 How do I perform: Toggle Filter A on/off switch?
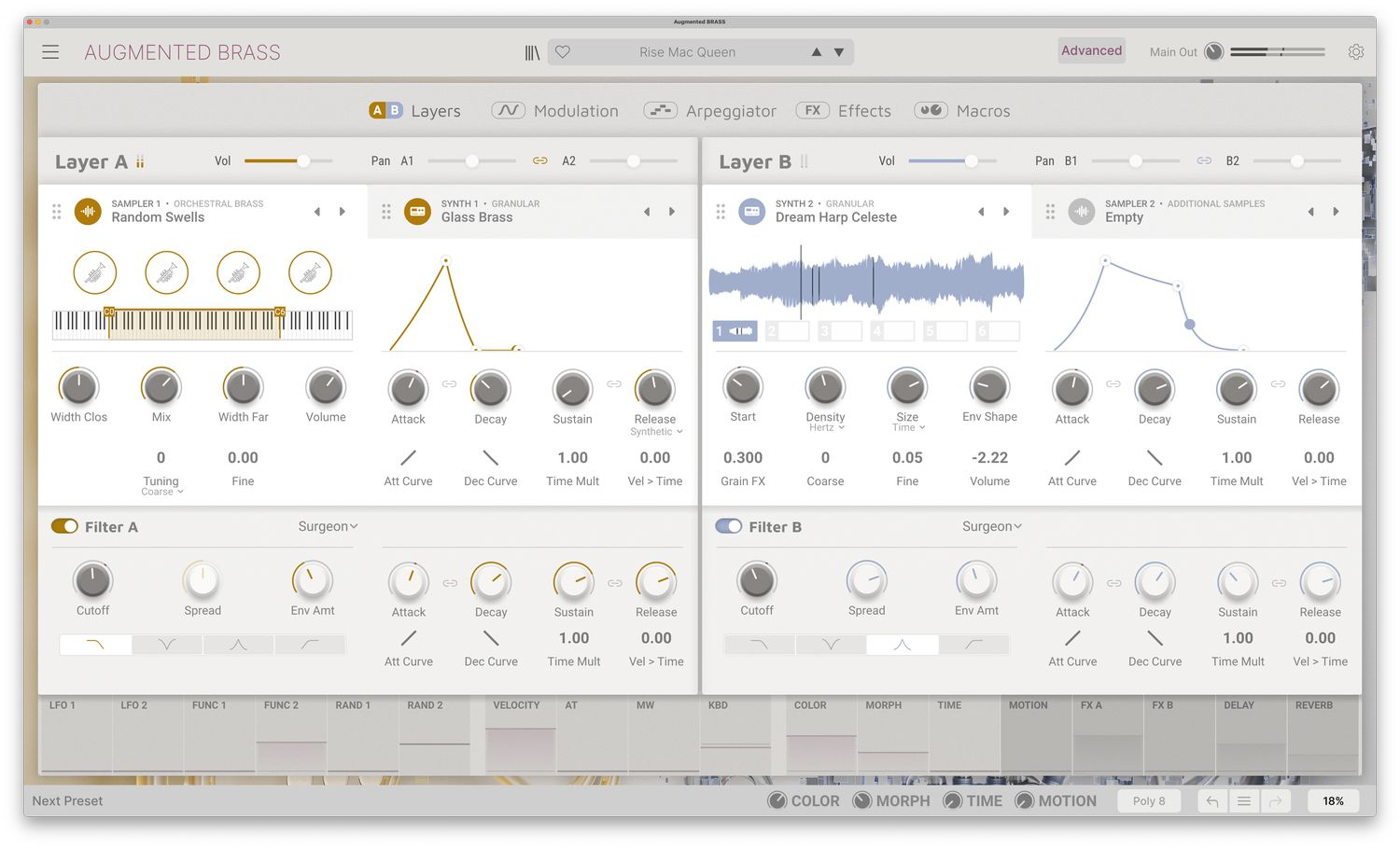pyautogui.click(x=64, y=526)
